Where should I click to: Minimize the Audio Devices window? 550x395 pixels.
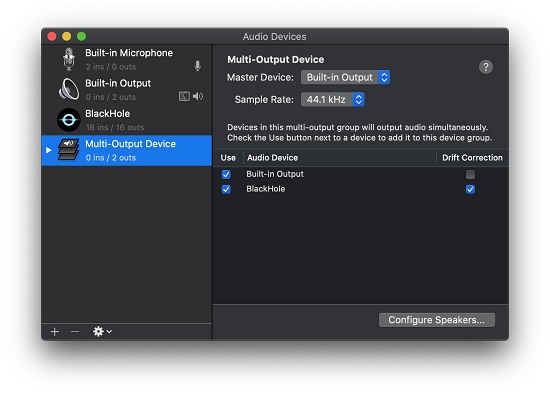pos(67,36)
